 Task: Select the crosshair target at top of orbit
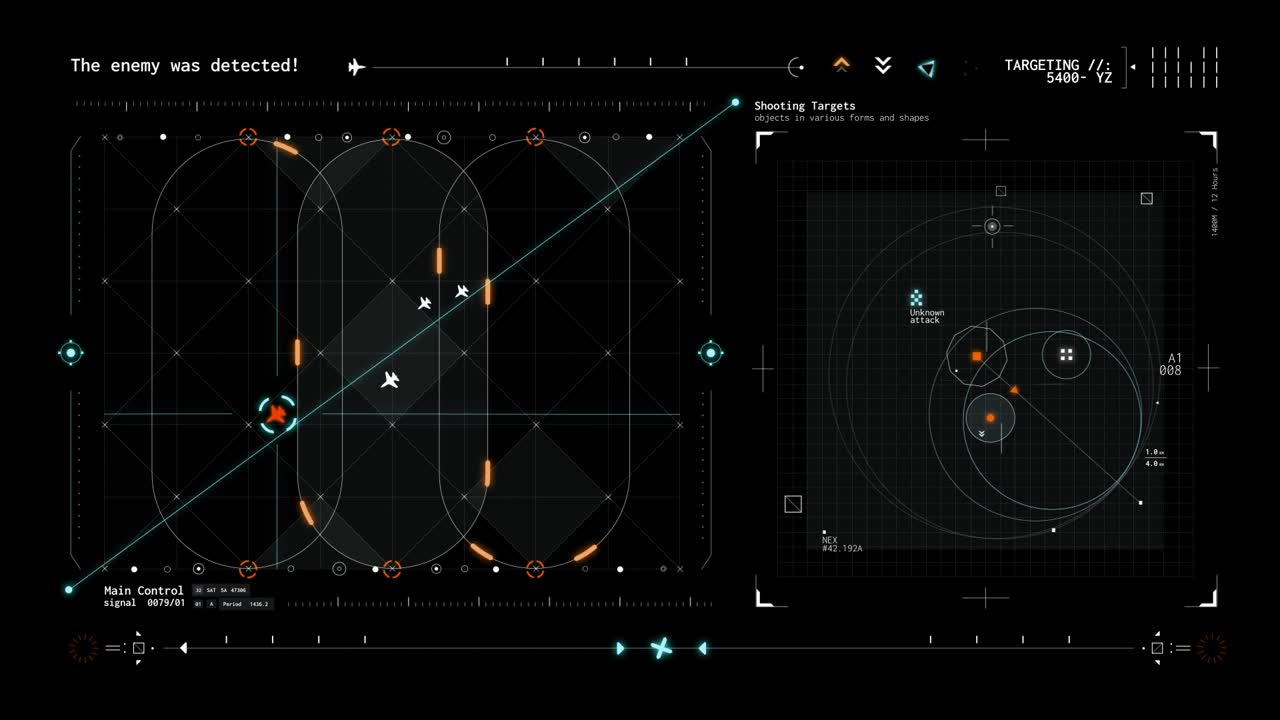tap(992, 227)
